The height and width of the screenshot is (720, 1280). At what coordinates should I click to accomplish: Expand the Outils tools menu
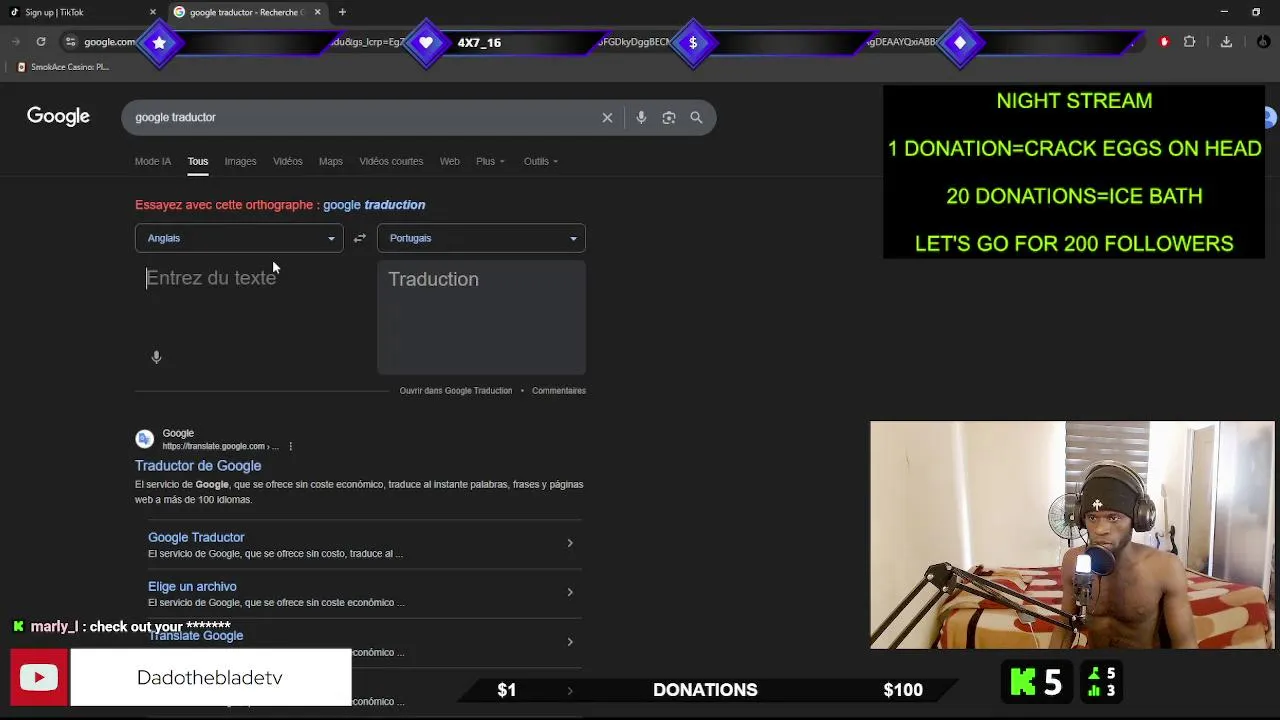point(541,161)
